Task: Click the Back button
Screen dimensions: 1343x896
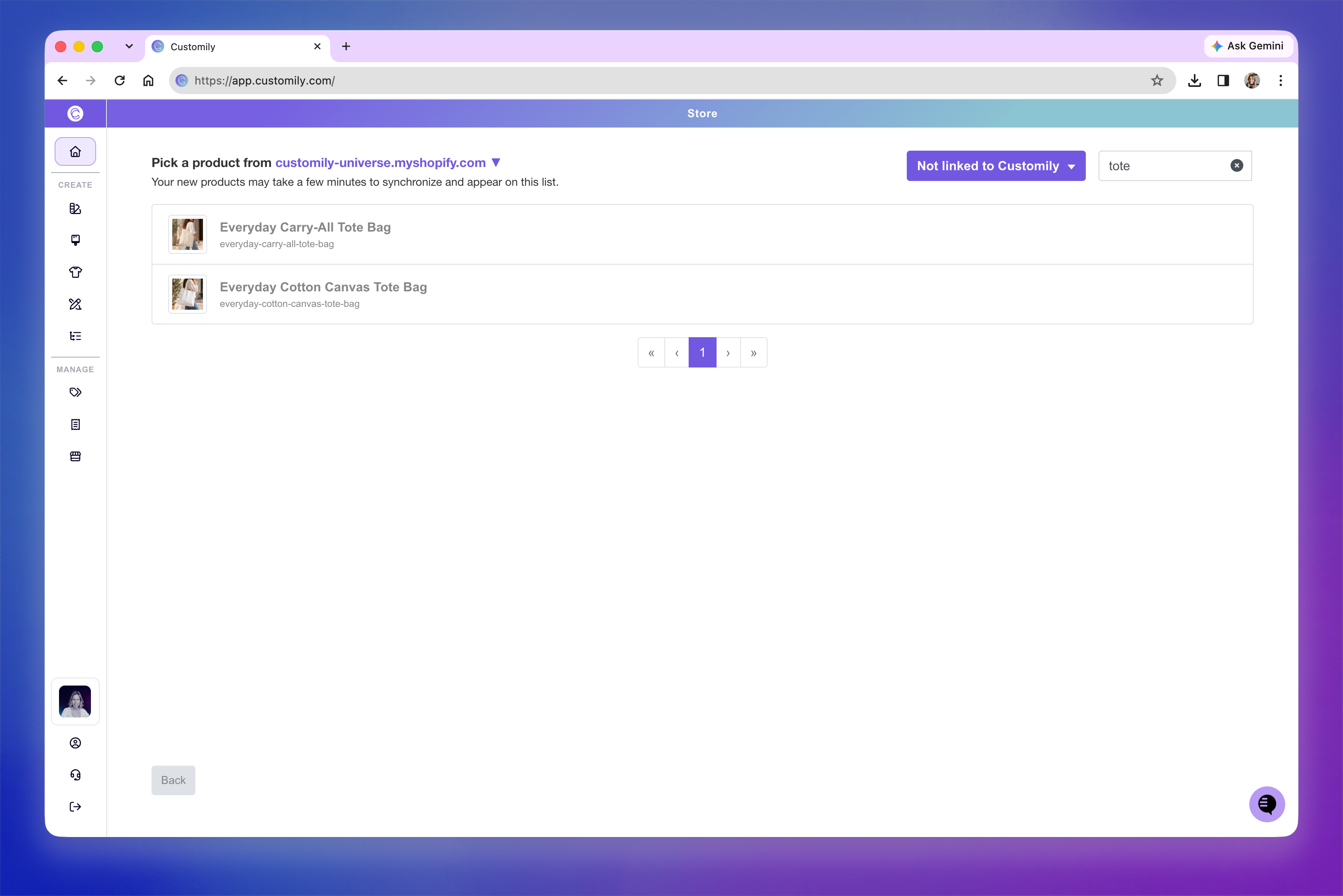Action: coord(173,780)
